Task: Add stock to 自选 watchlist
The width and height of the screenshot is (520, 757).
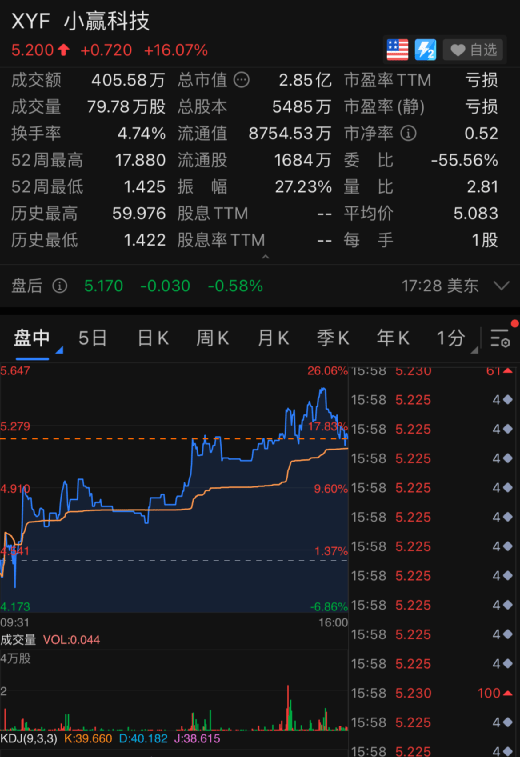Action: tap(473, 50)
